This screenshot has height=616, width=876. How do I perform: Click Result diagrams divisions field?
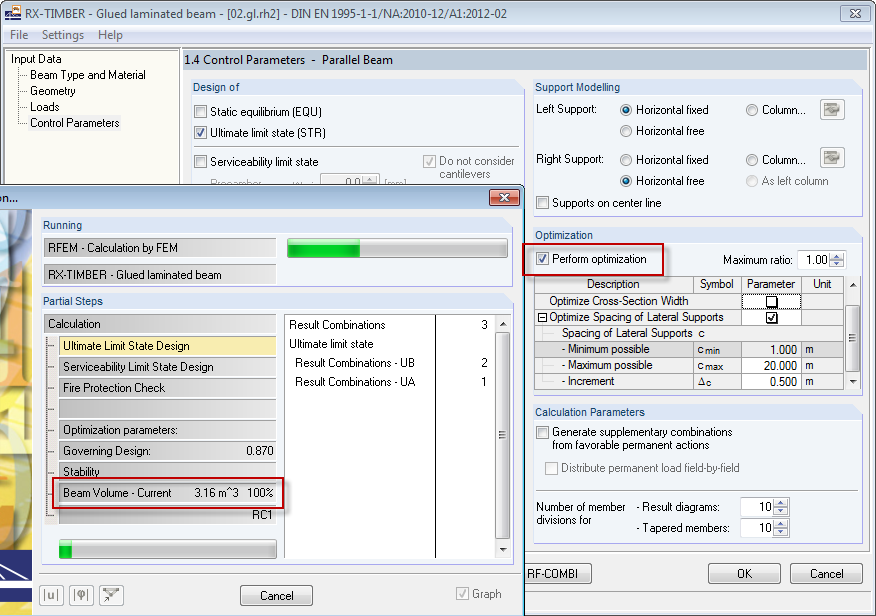click(758, 507)
